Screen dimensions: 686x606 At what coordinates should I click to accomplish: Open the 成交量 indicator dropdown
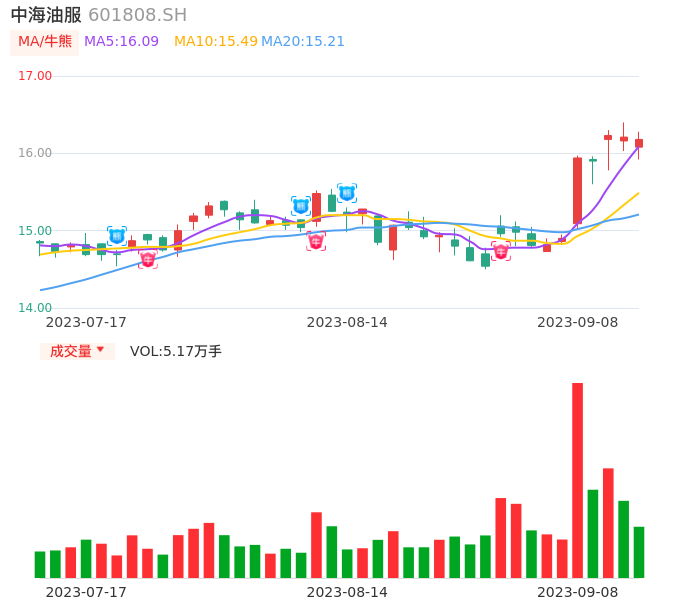[x=77, y=351]
